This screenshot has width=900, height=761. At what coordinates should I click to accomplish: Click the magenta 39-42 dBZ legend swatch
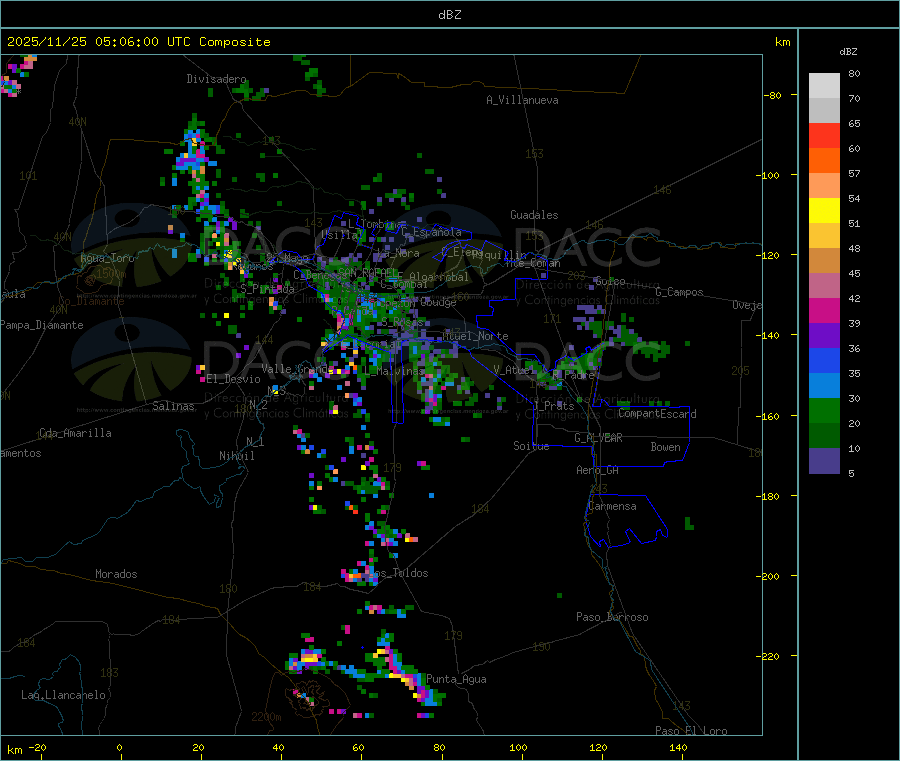click(x=824, y=310)
